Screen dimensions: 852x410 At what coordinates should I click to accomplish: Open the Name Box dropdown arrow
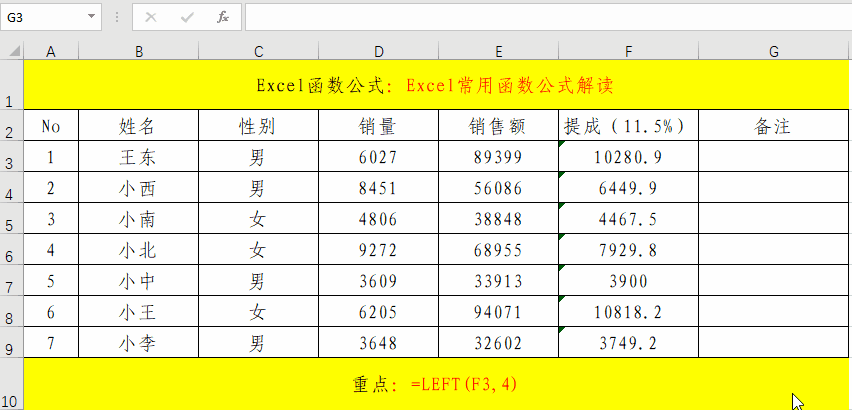91,17
